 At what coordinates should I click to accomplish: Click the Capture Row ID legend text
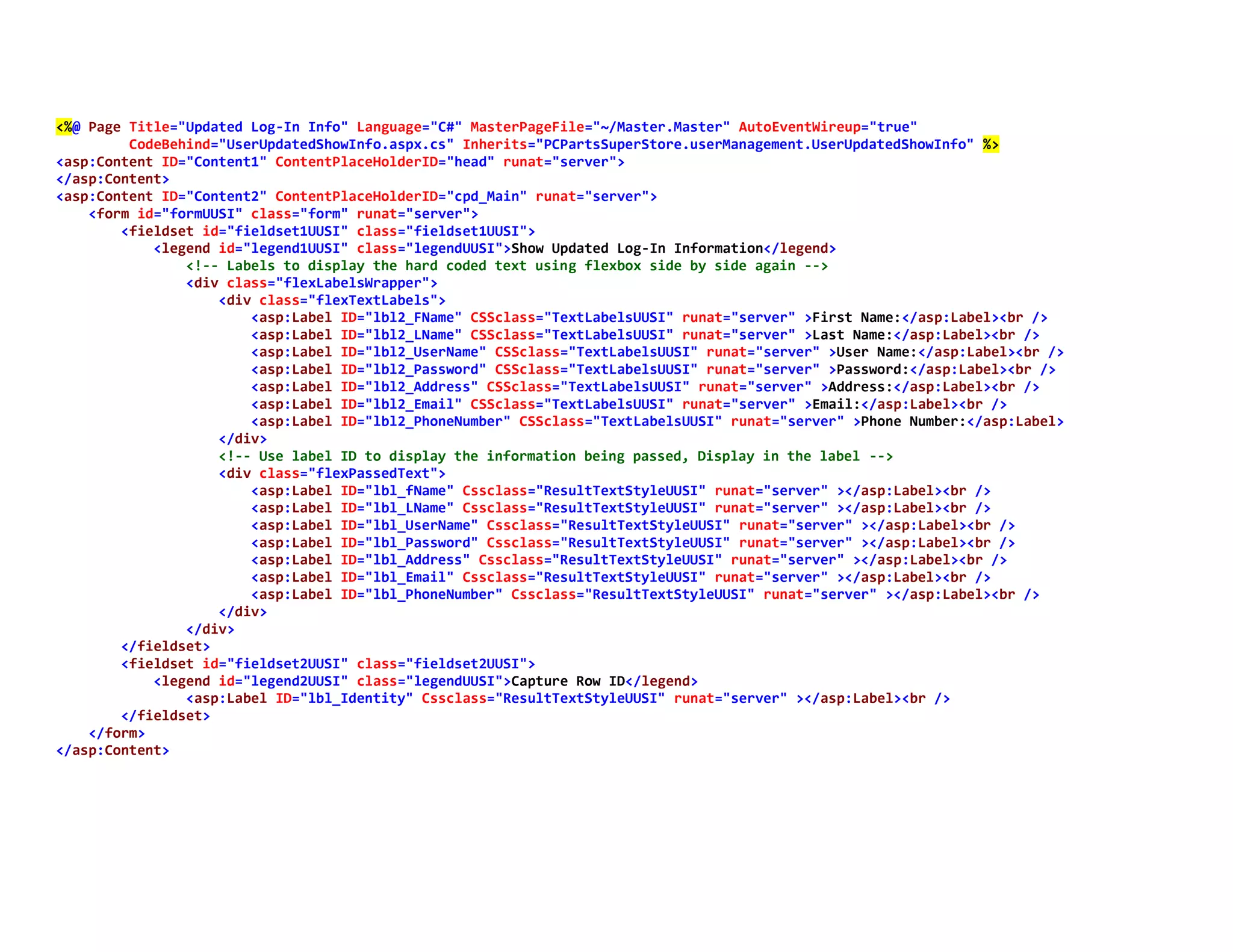click(568, 681)
